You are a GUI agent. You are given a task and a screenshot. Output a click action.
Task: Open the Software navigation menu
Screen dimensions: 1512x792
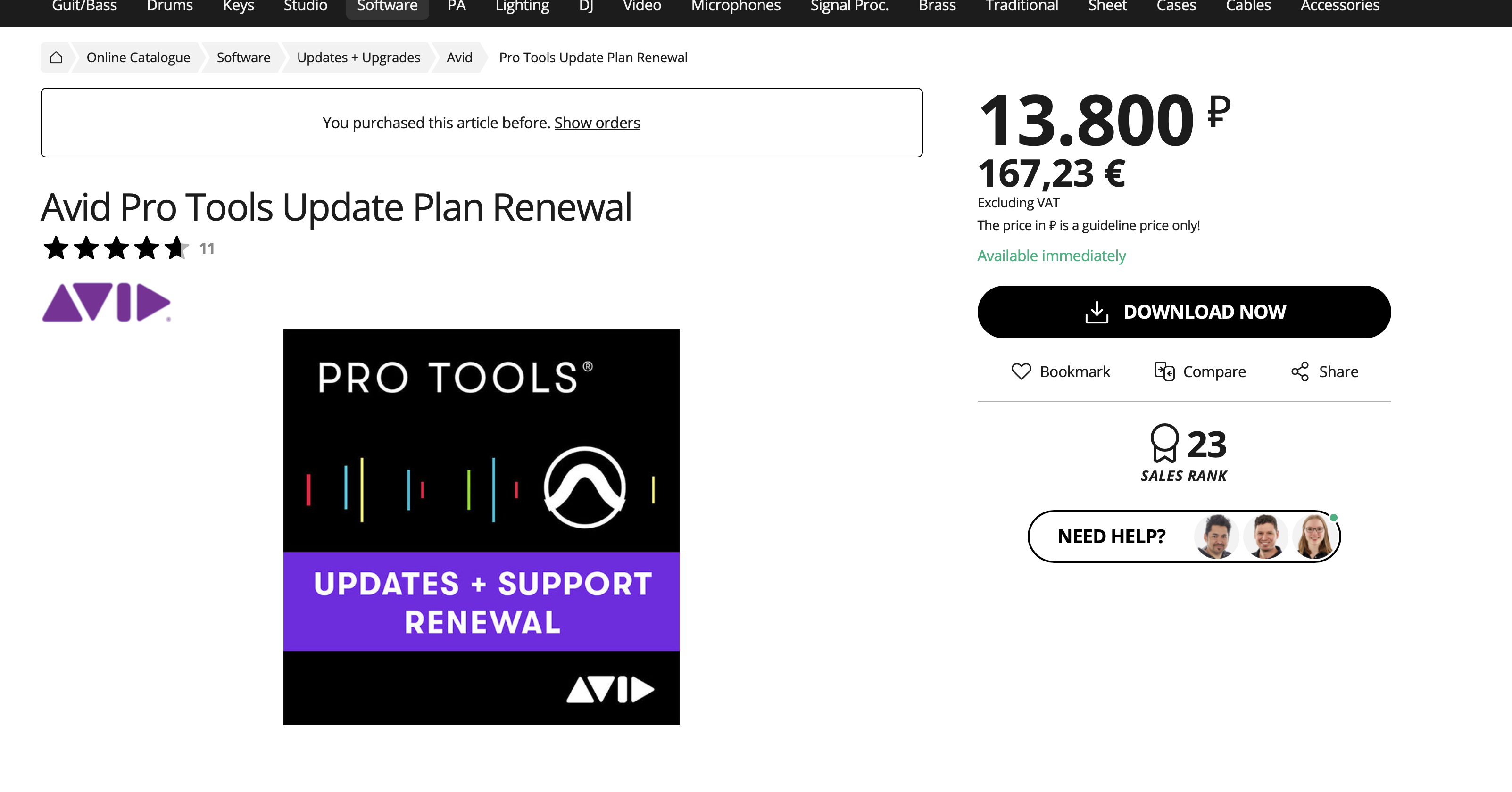point(387,7)
